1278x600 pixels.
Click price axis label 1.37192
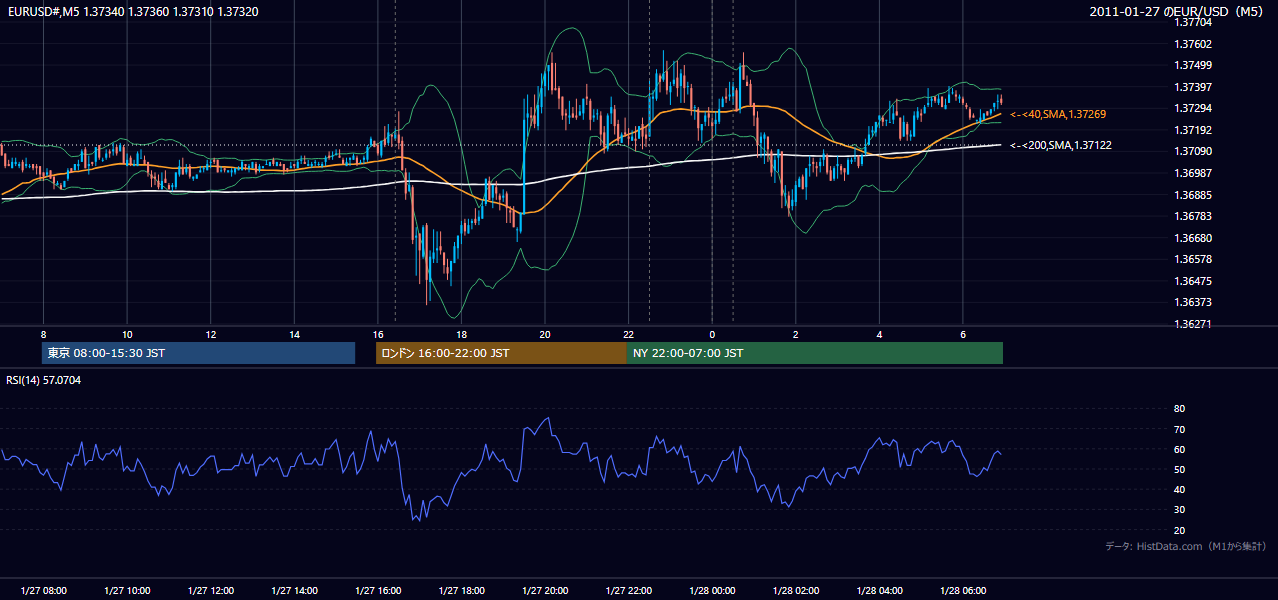point(1194,130)
